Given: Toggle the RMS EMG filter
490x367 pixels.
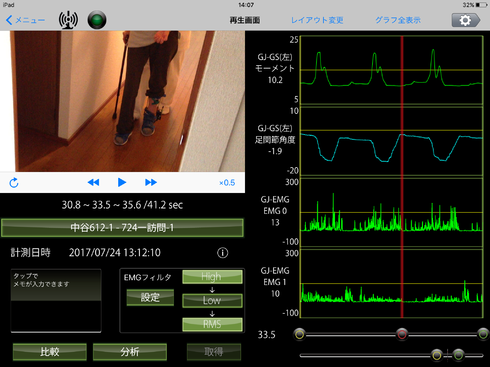Looking at the screenshot, I should [212, 324].
